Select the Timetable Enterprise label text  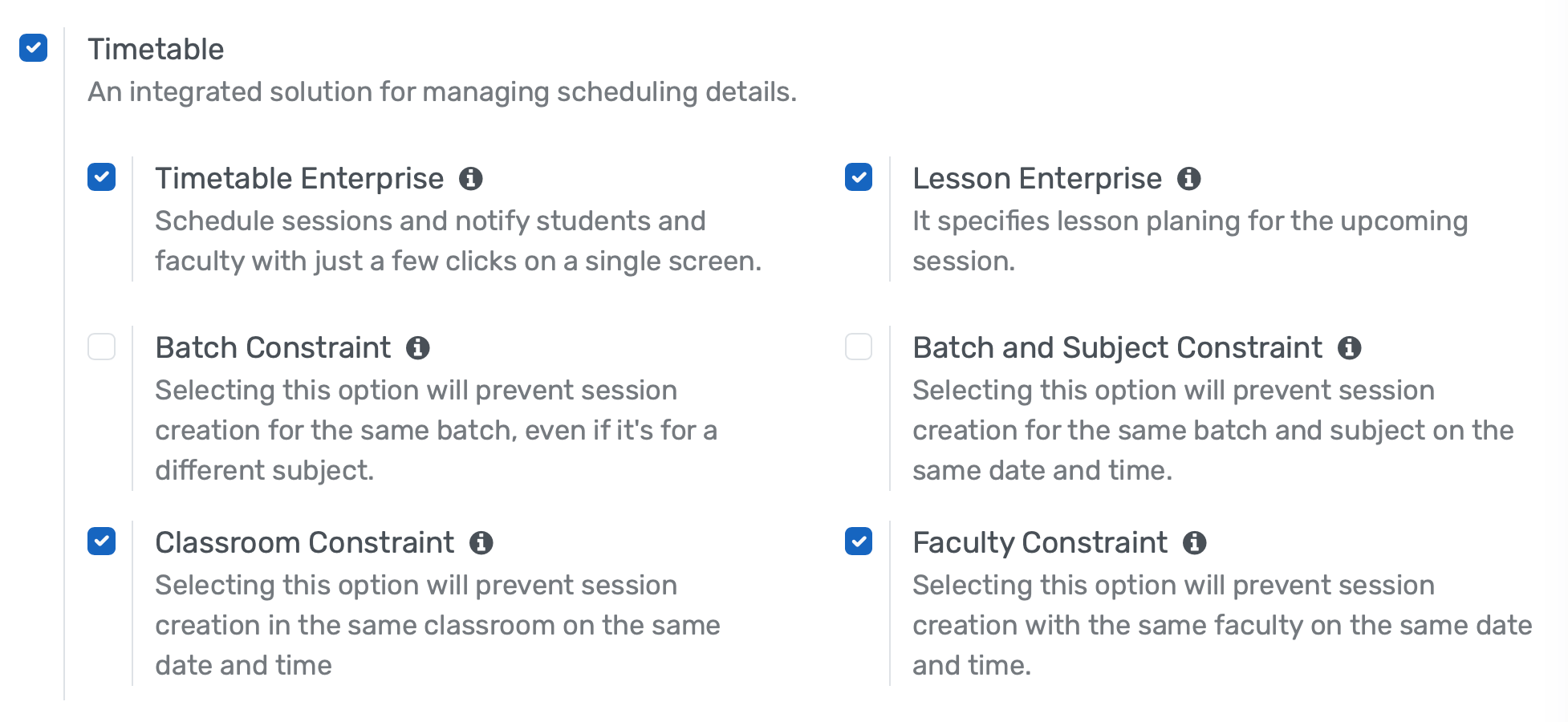(299, 178)
